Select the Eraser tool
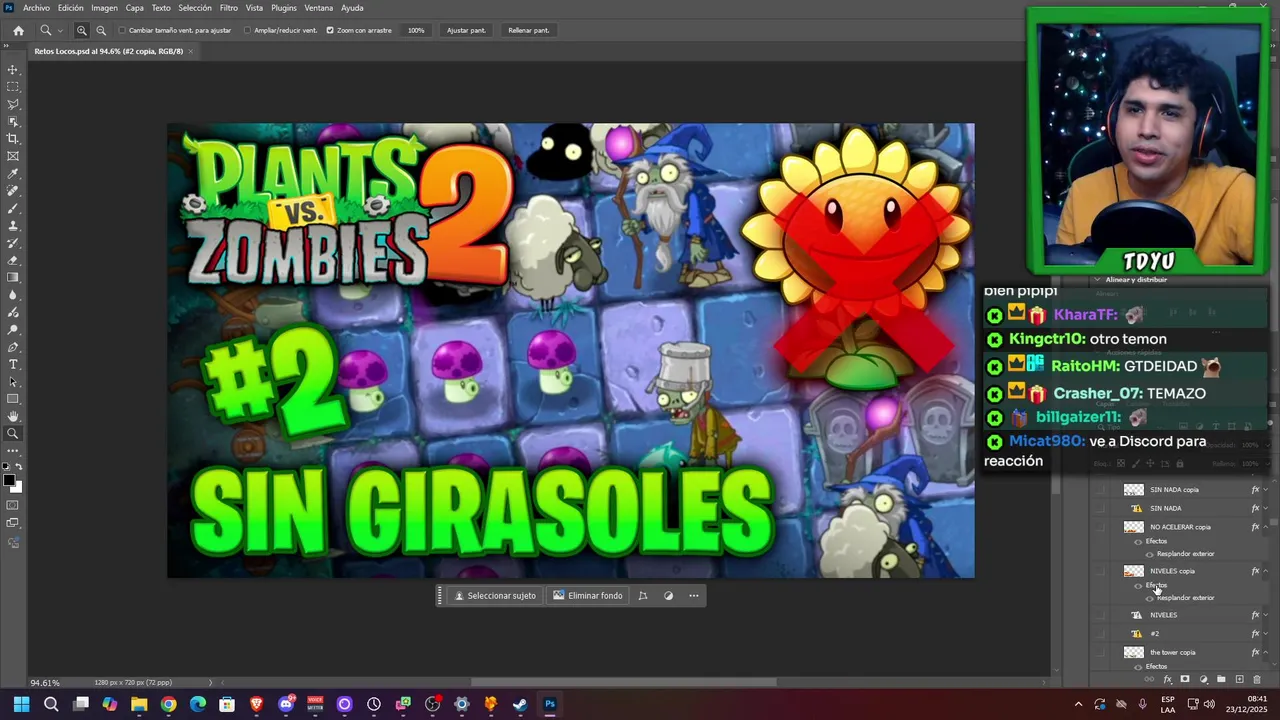The image size is (1280, 720). pos(13,260)
